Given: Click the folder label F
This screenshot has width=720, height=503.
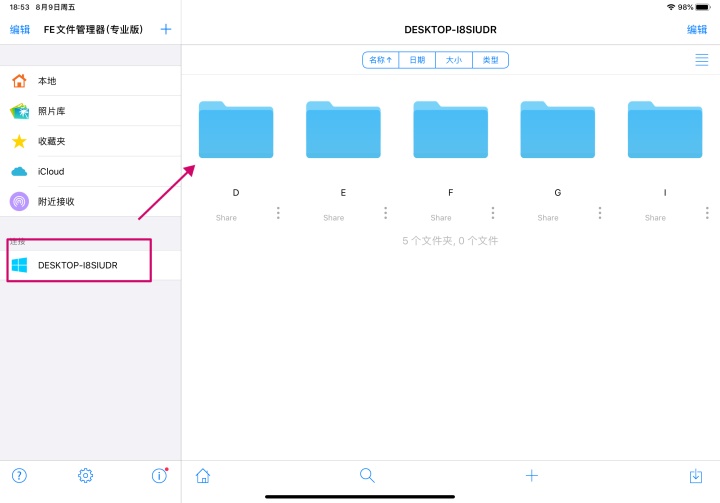Looking at the screenshot, I should 450,192.
